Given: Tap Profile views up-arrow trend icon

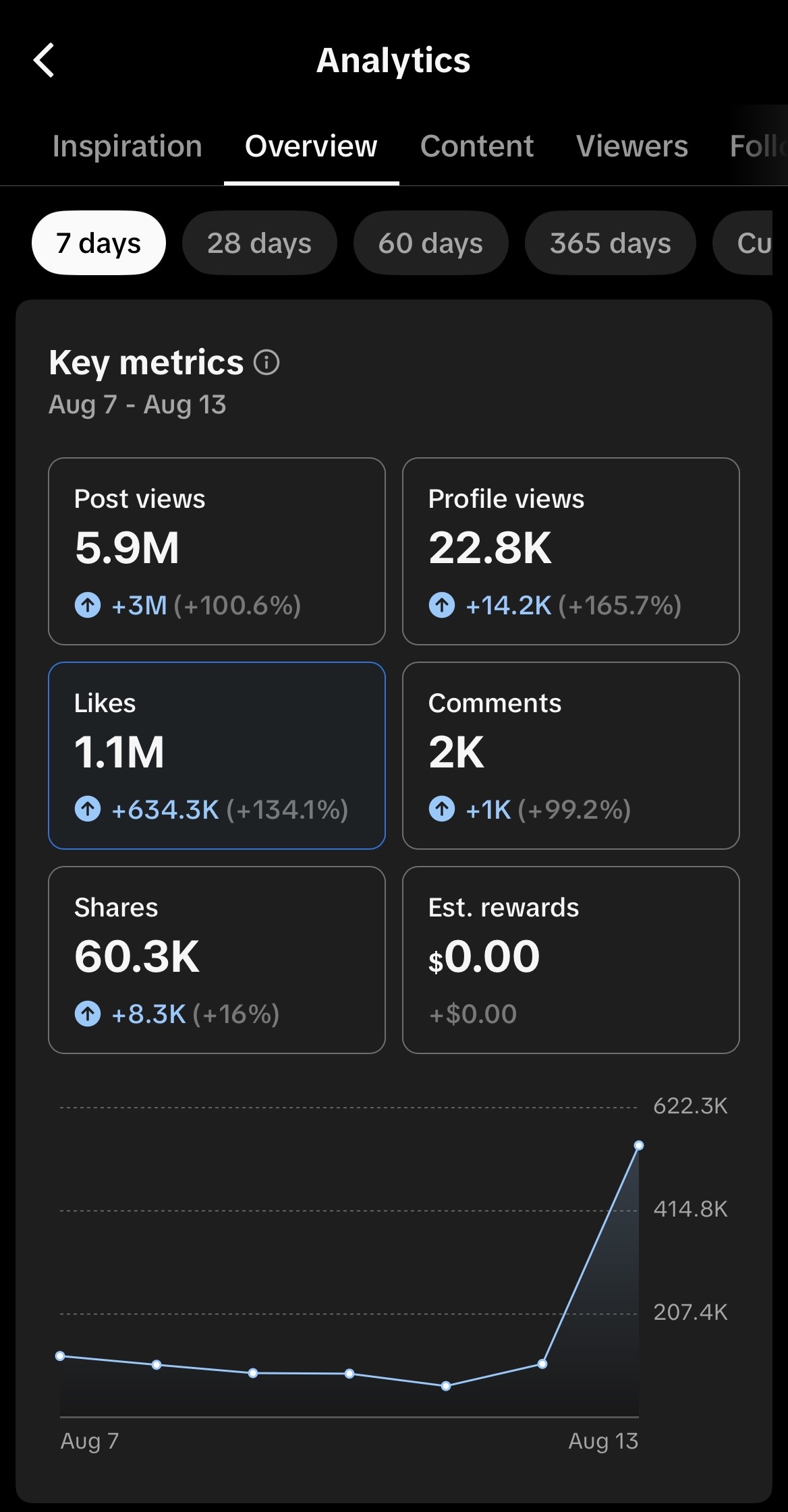Looking at the screenshot, I should pyautogui.click(x=442, y=605).
